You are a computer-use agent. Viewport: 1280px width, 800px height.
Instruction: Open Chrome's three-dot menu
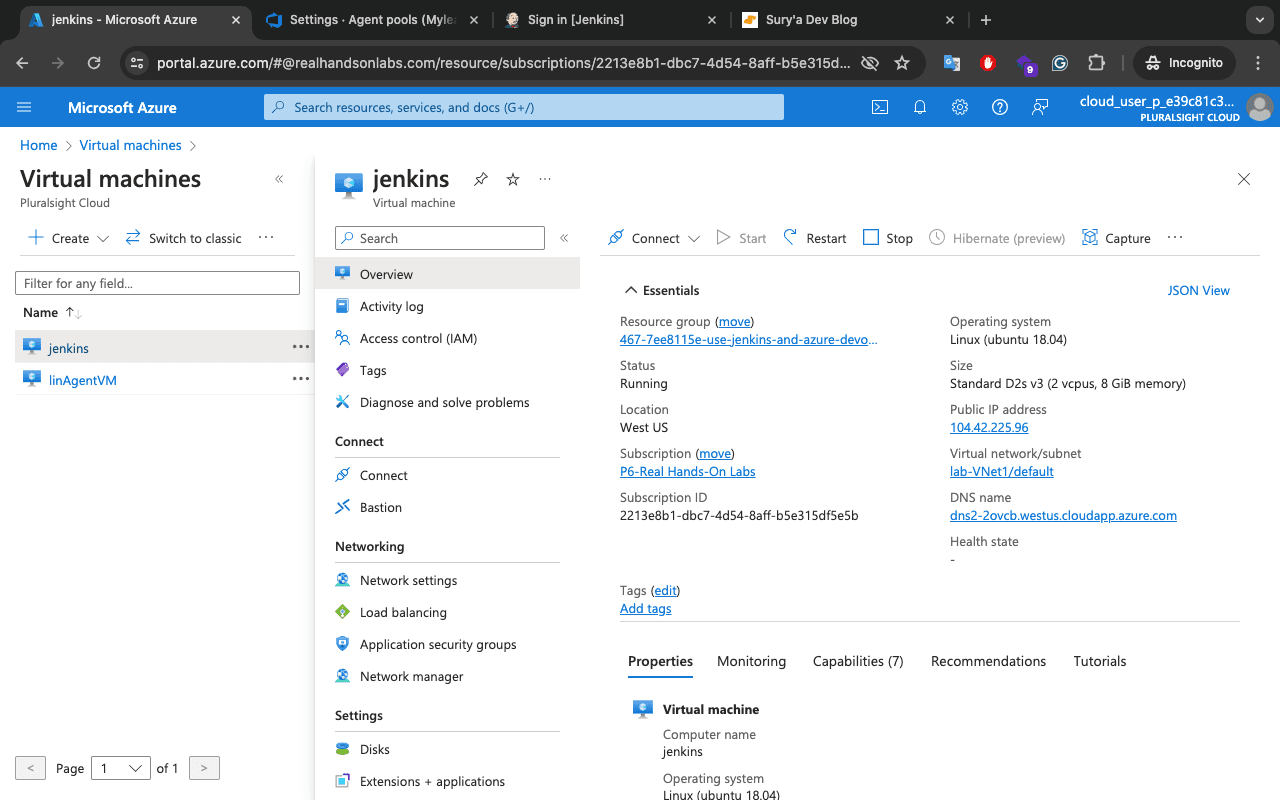(x=1258, y=63)
